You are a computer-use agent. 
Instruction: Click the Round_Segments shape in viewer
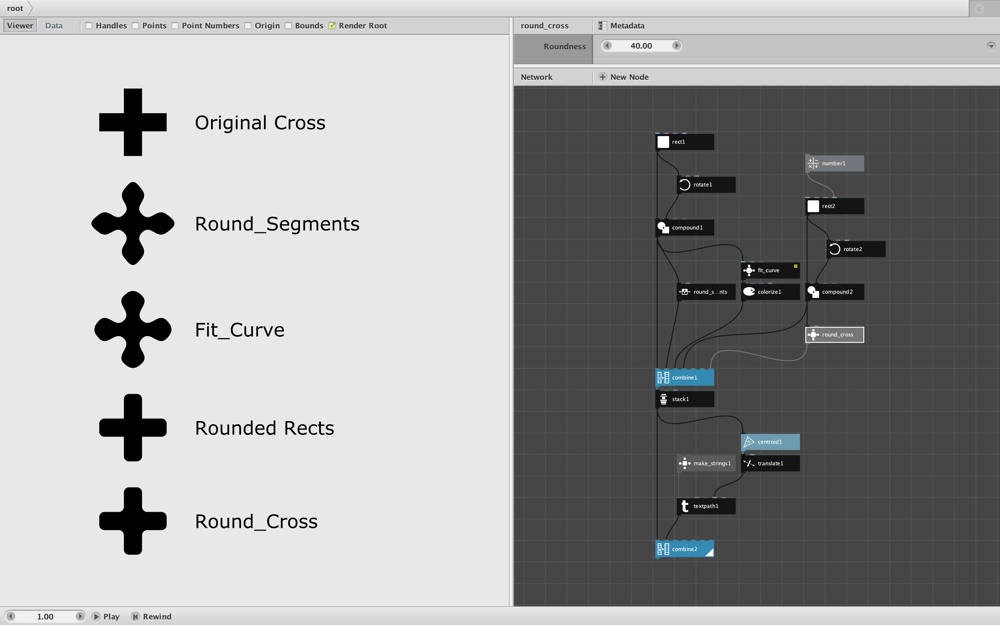pos(133,223)
